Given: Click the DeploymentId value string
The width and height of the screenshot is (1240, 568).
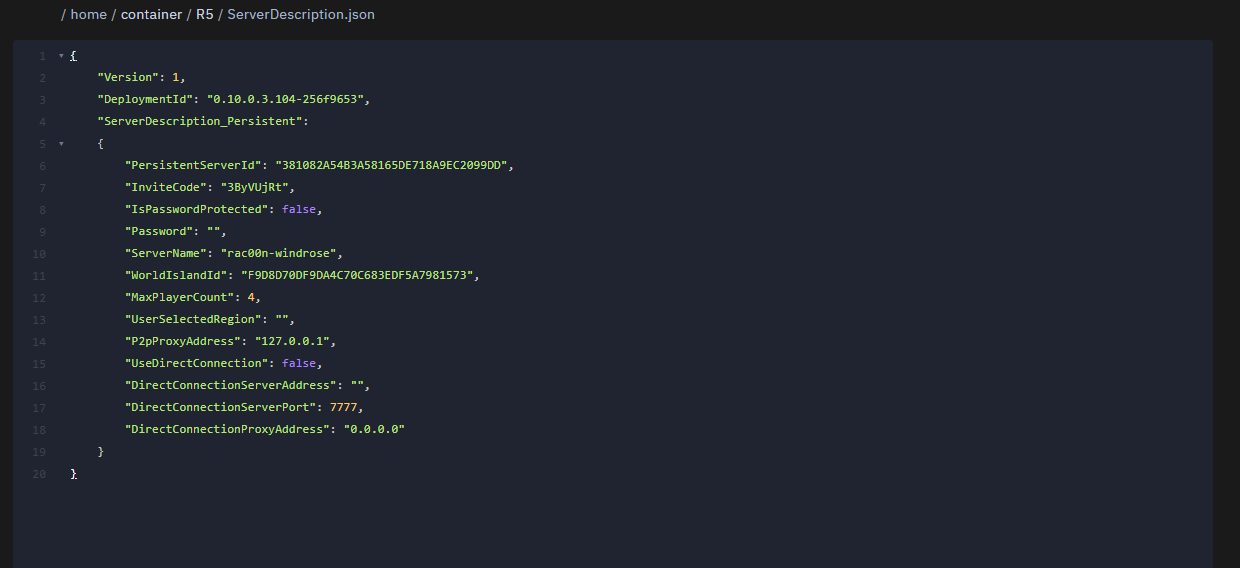Looking at the screenshot, I should coord(288,100).
